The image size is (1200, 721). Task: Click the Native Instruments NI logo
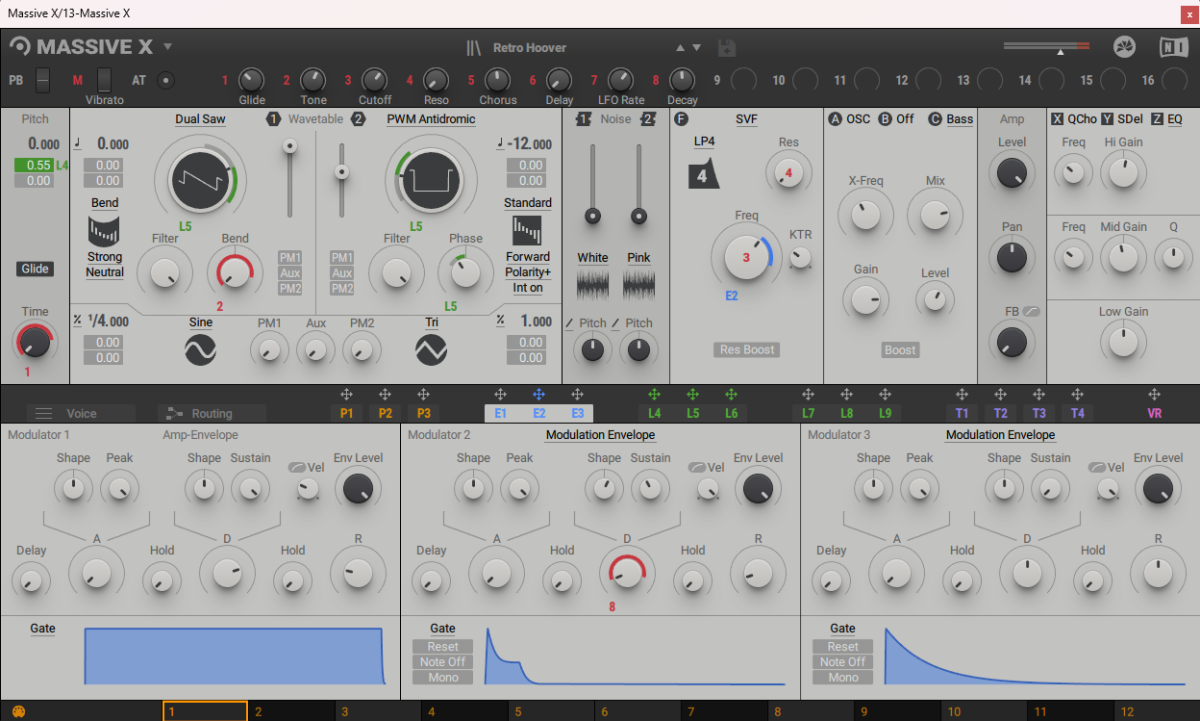1173,47
